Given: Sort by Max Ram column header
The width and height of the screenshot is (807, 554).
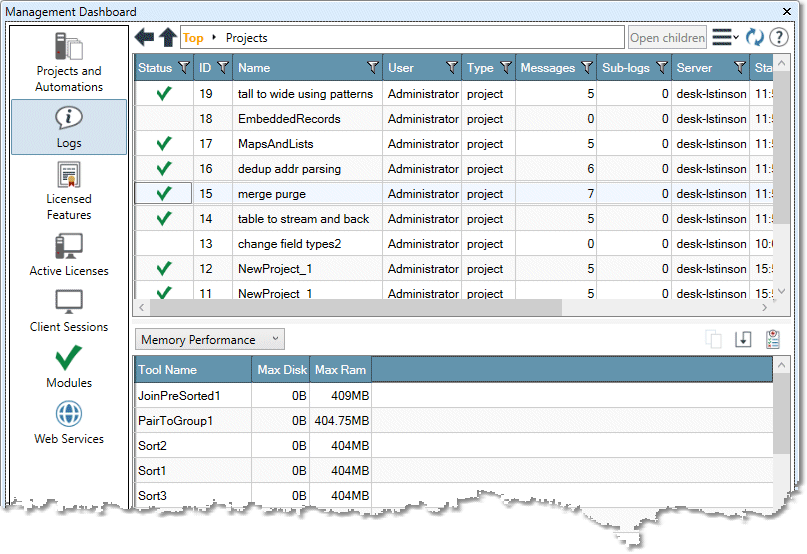Looking at the screenshot, I should pyautogui.click(x=340, y=370).
